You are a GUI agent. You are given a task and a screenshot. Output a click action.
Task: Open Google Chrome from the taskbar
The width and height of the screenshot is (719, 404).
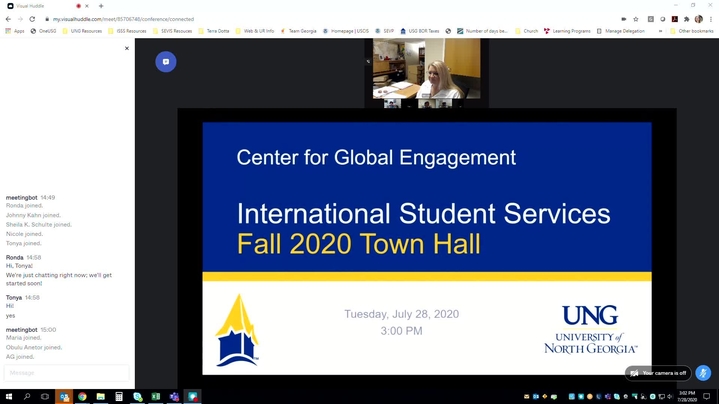click(82, 396)
